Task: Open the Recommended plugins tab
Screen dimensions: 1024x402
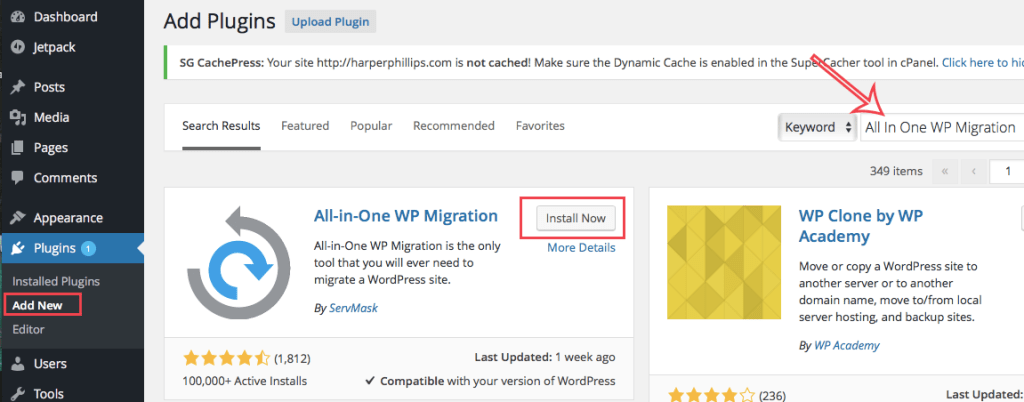Action: coord(453,126)
